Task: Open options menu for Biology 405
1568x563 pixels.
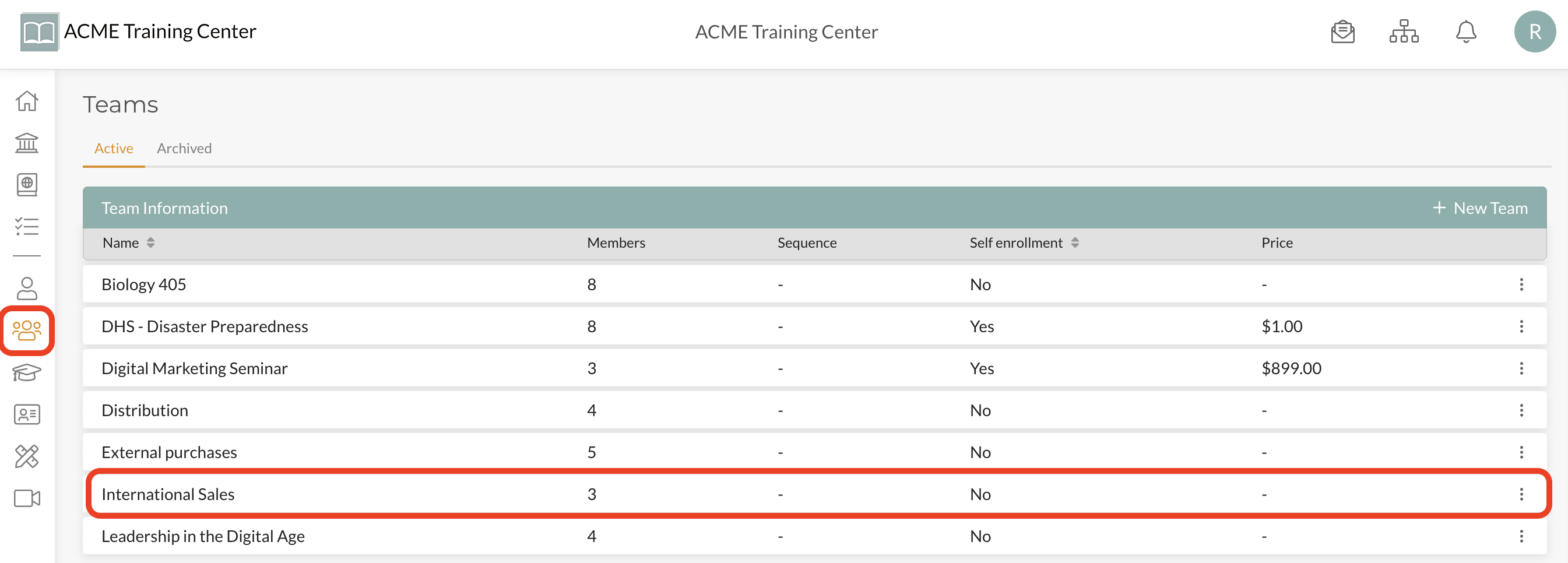Action: coord(1521,284)
